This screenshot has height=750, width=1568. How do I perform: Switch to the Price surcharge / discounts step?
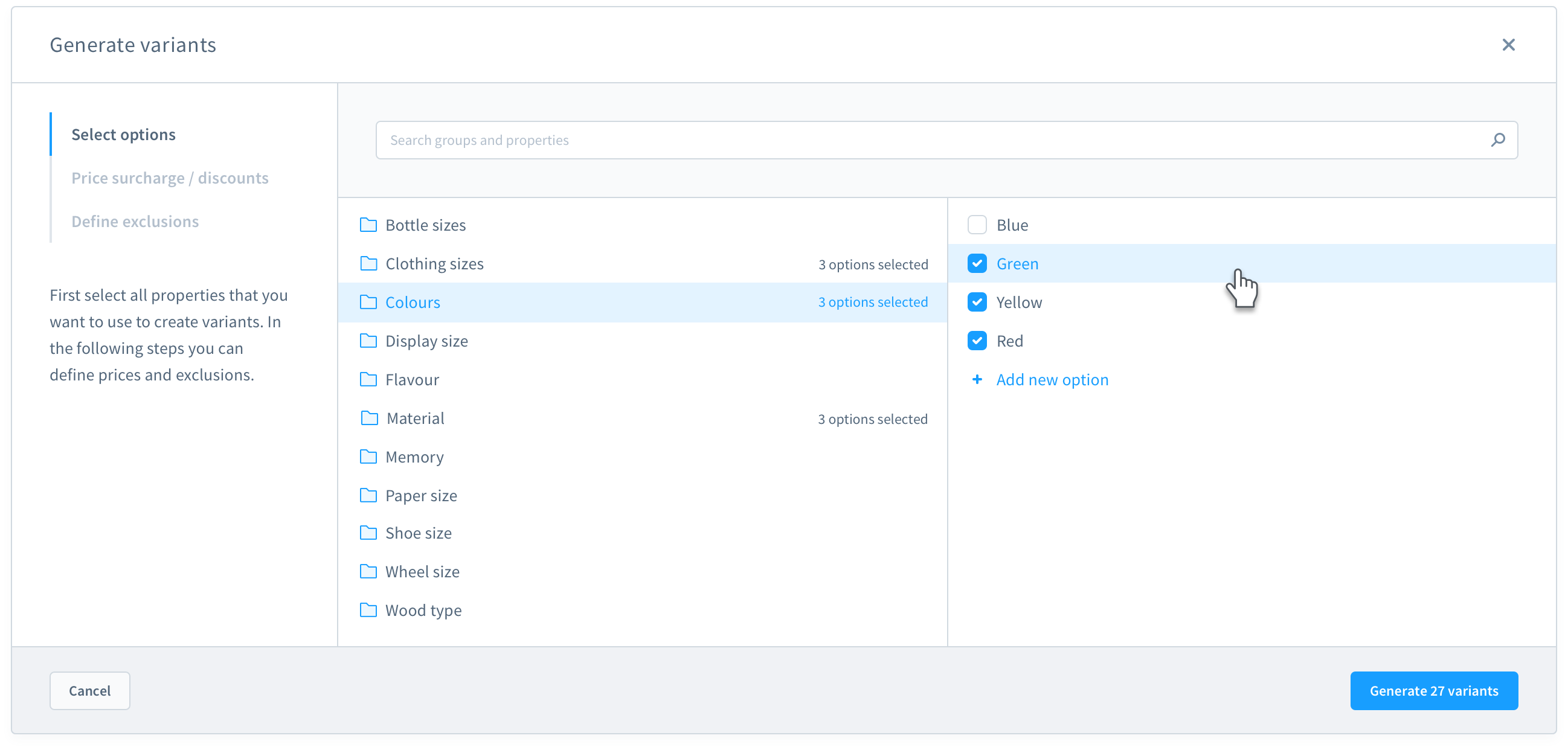pos(170,178)
